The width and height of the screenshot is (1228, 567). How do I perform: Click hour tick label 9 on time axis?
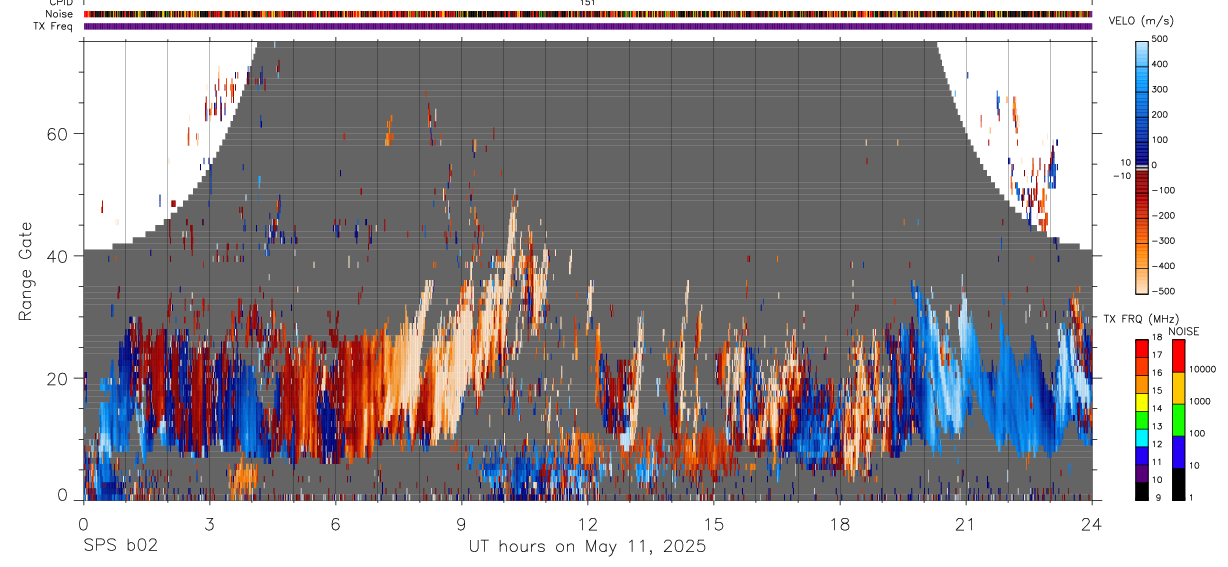click(x=461, y=524)
